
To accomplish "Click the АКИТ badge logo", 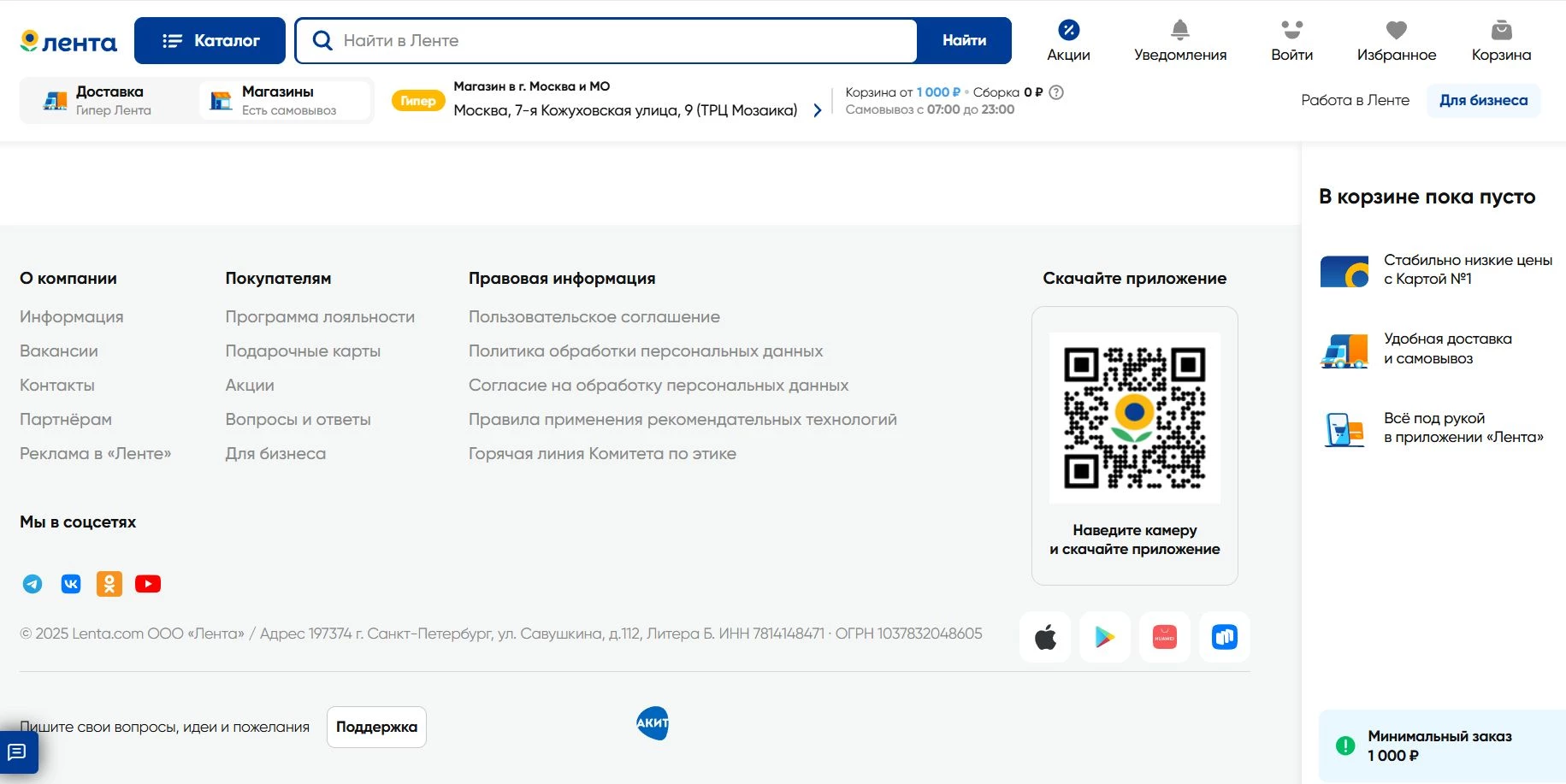I will (653, 723).
